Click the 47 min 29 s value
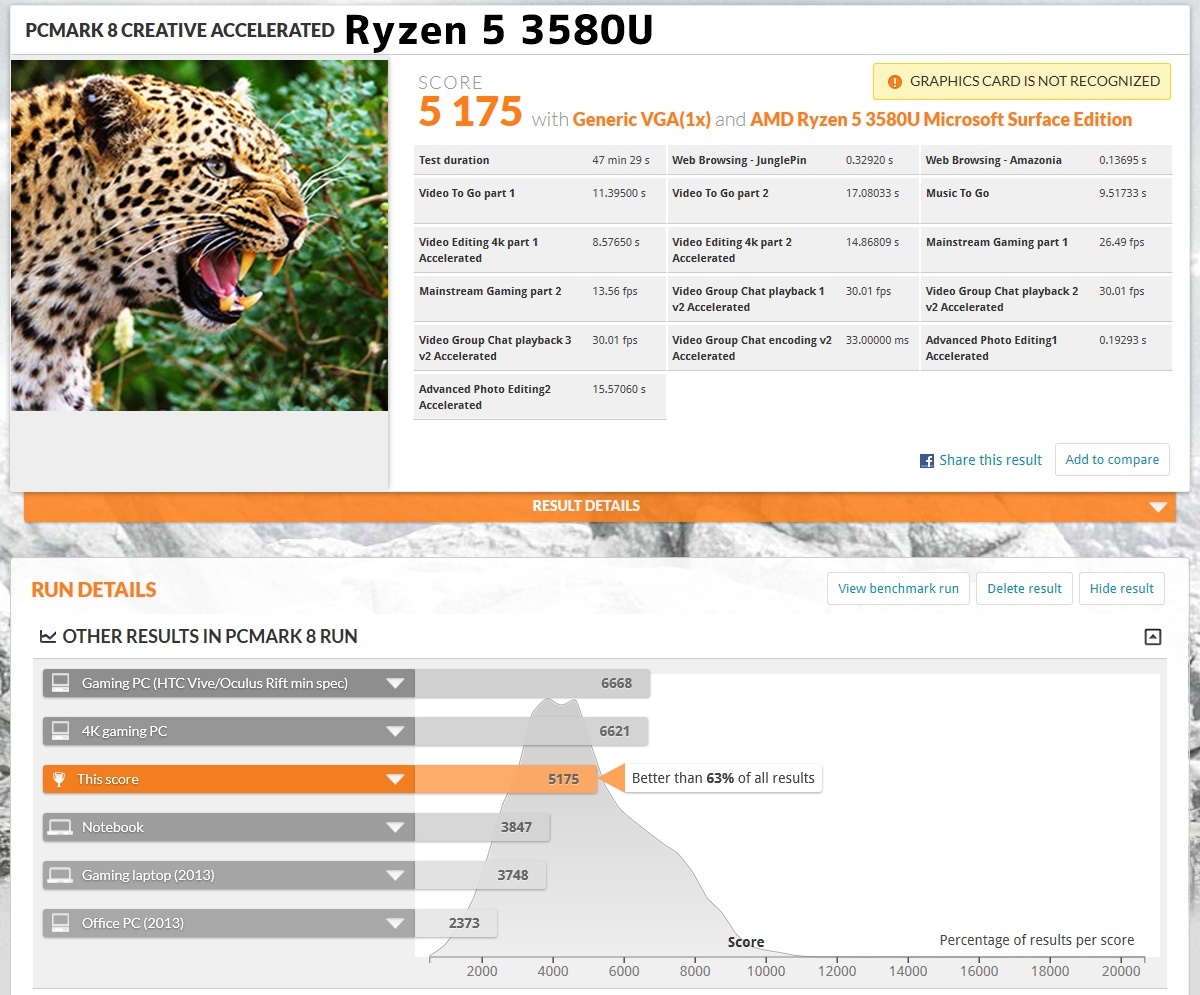The image size is (1200, 995). pos(621,160)
